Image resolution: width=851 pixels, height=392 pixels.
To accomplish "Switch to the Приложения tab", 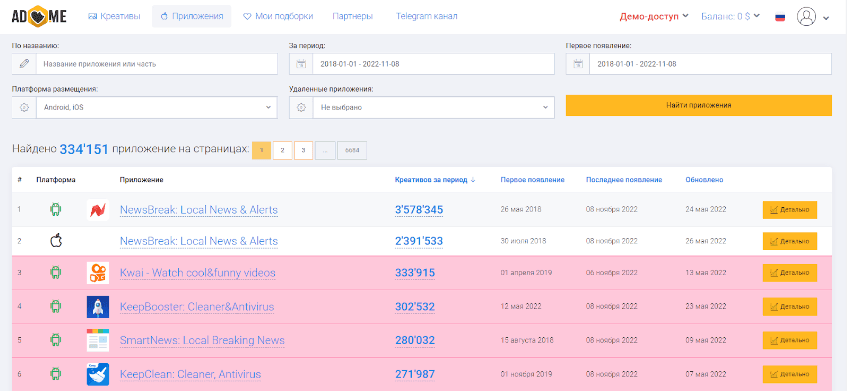I will [x=192, y=16].
